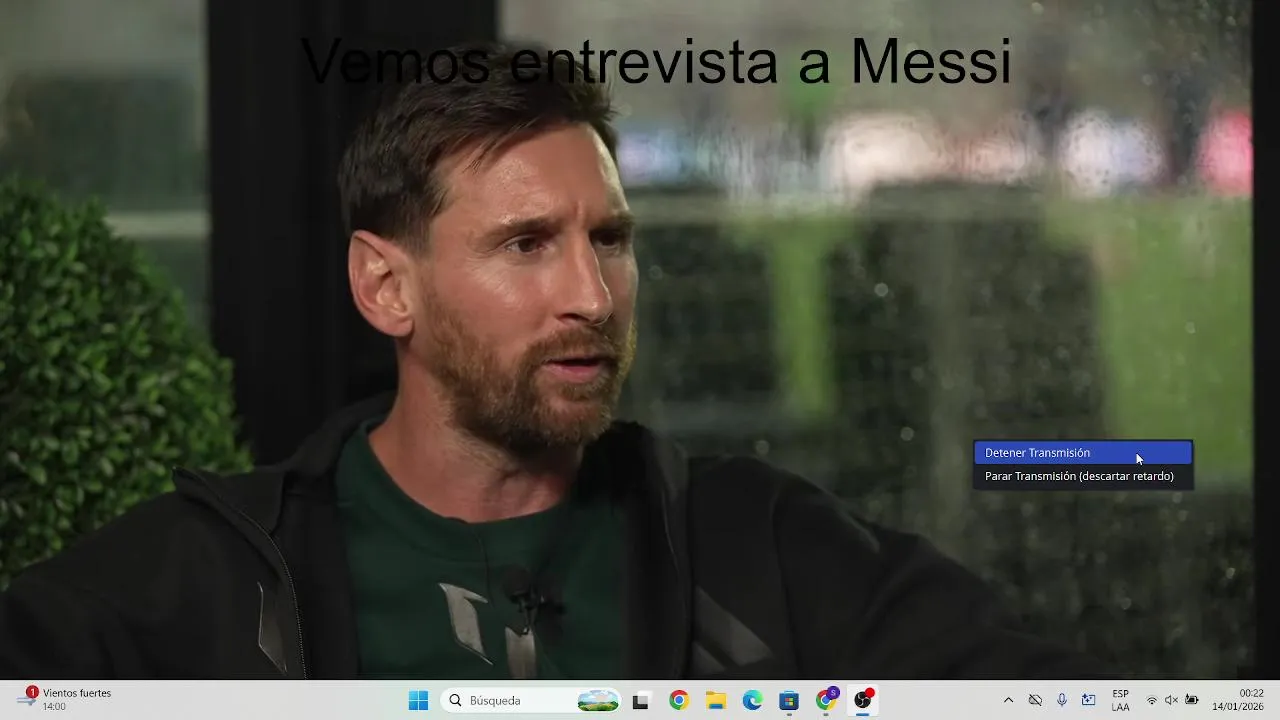
Task: Open Task View from the taskbar
Action: (x=641, y=700)
